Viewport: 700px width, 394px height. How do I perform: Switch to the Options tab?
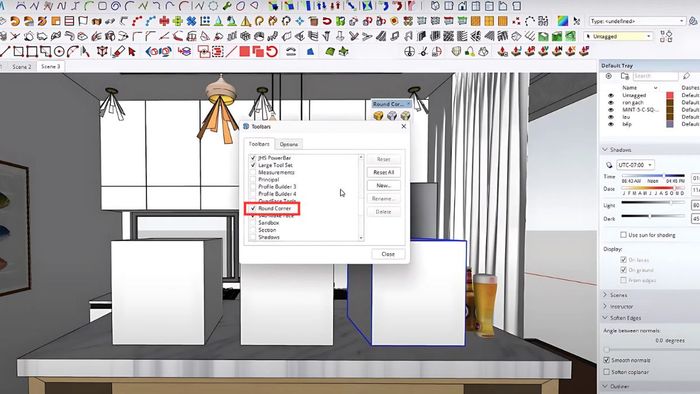289,144
